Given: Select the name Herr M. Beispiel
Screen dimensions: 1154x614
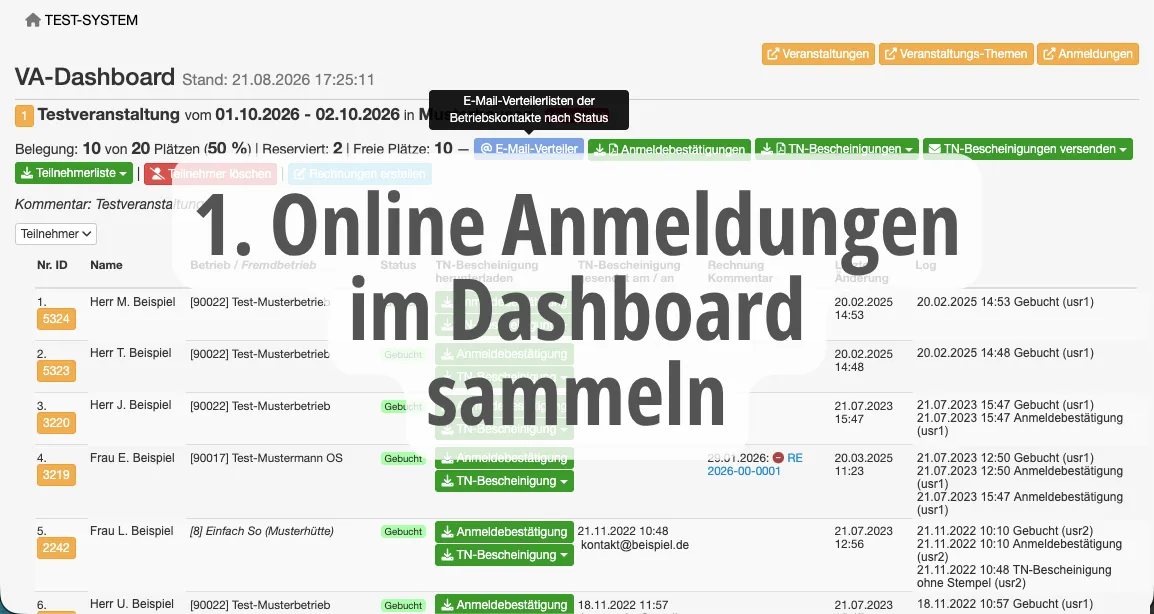Looking at the screenshot, I should pyautogui.click(x=132, y=301).
